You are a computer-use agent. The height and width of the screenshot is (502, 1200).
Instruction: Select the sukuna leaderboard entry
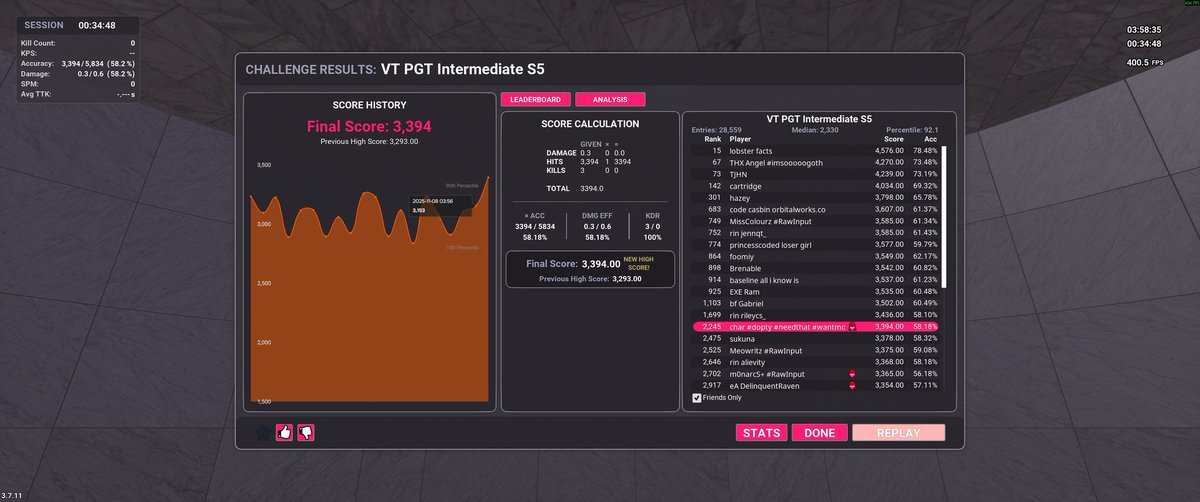coord(815,339)
